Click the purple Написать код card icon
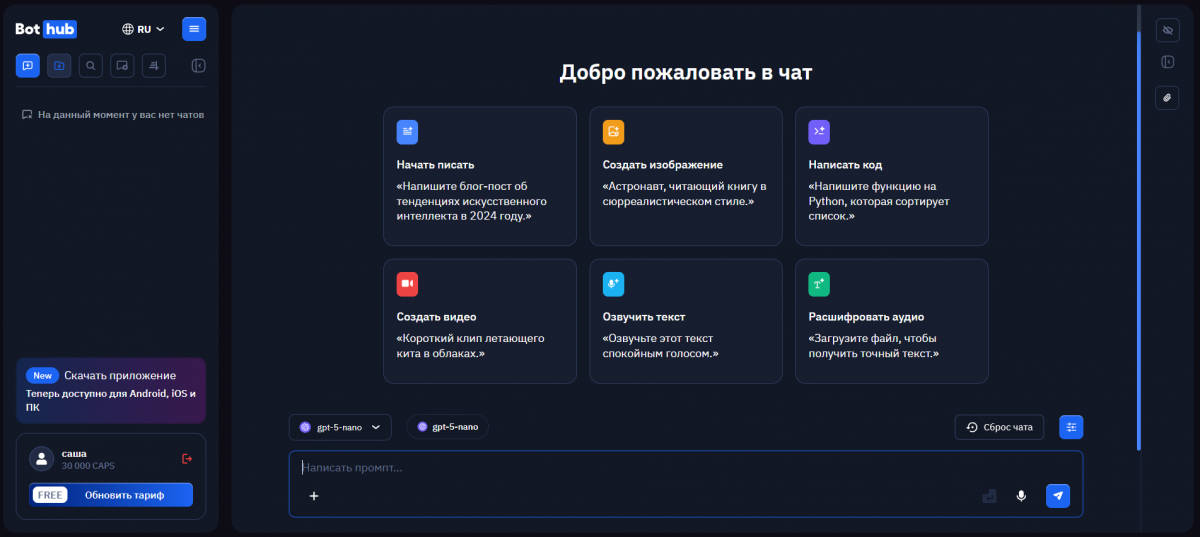 [x=819, y=132]
